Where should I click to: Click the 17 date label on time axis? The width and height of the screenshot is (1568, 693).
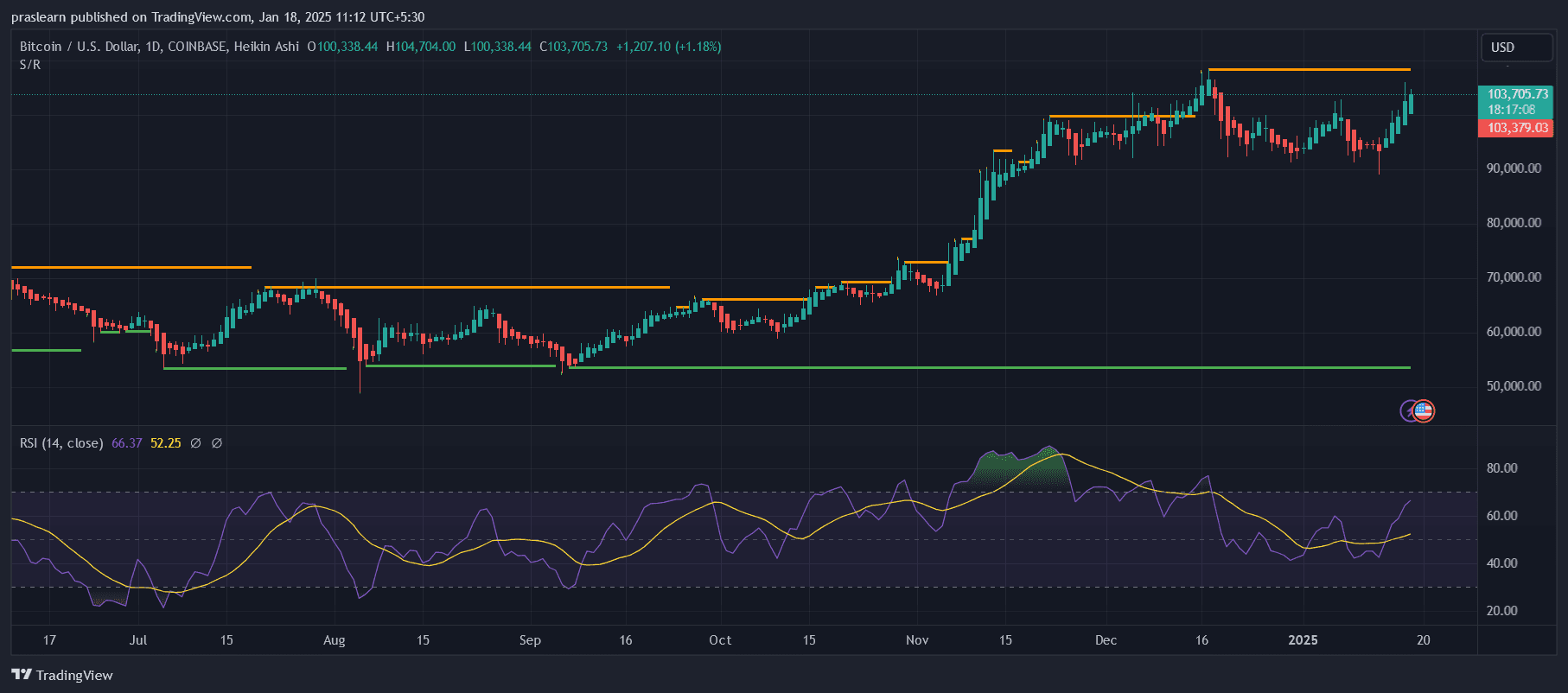49,640
